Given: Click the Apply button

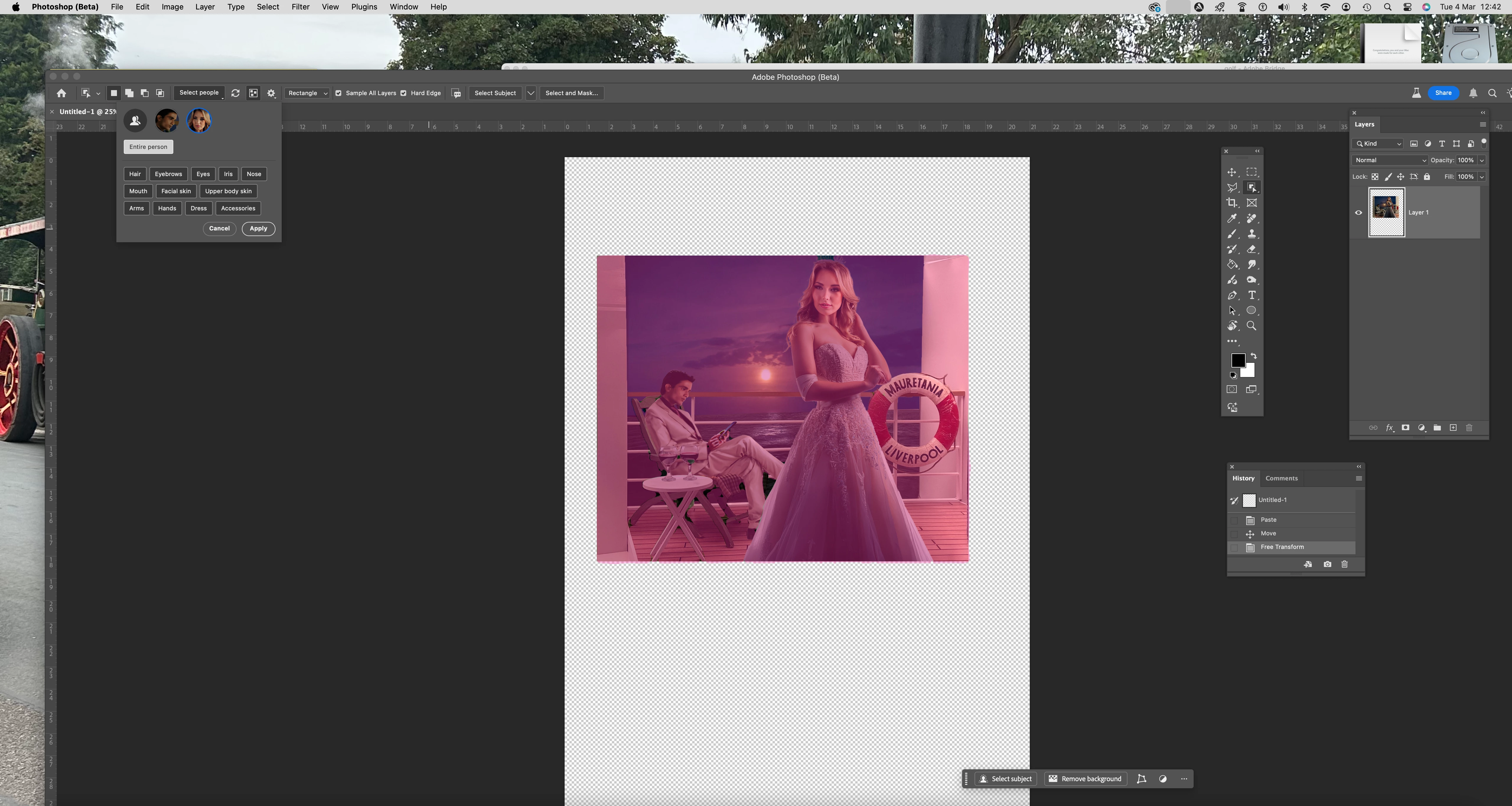Looking at the screenshot, I should [x=258, y=228].
